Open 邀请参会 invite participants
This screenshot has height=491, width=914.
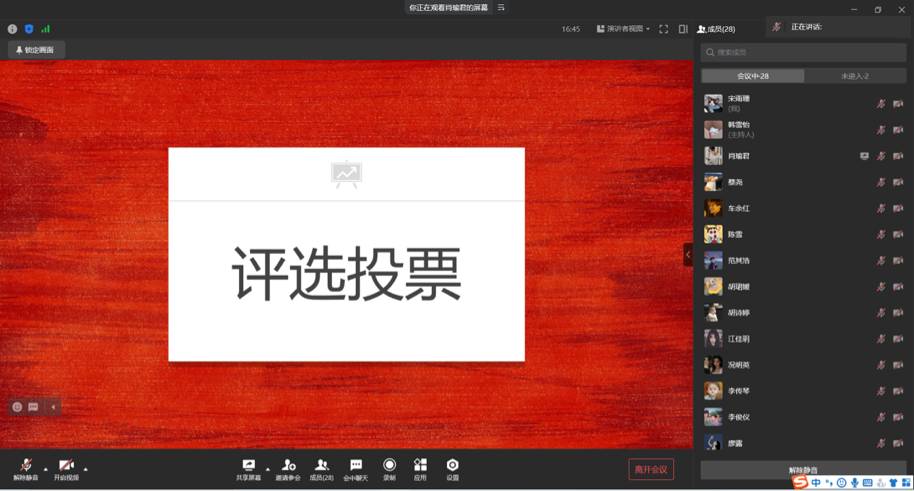(x=288, y=468)
